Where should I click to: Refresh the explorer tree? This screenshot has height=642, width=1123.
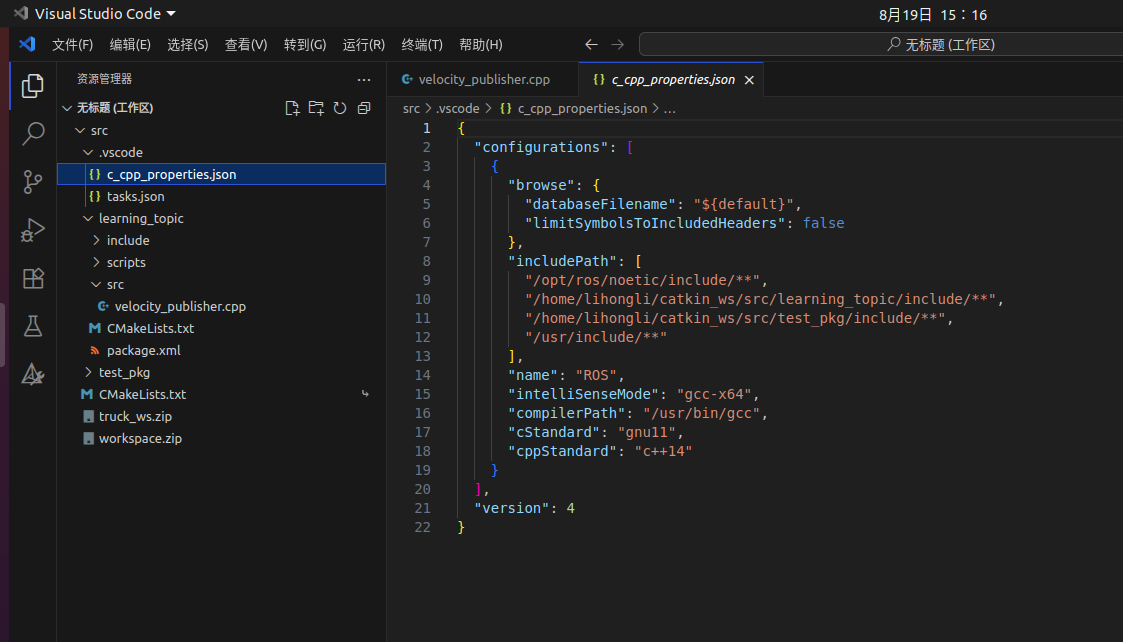[x=340, y=108]
